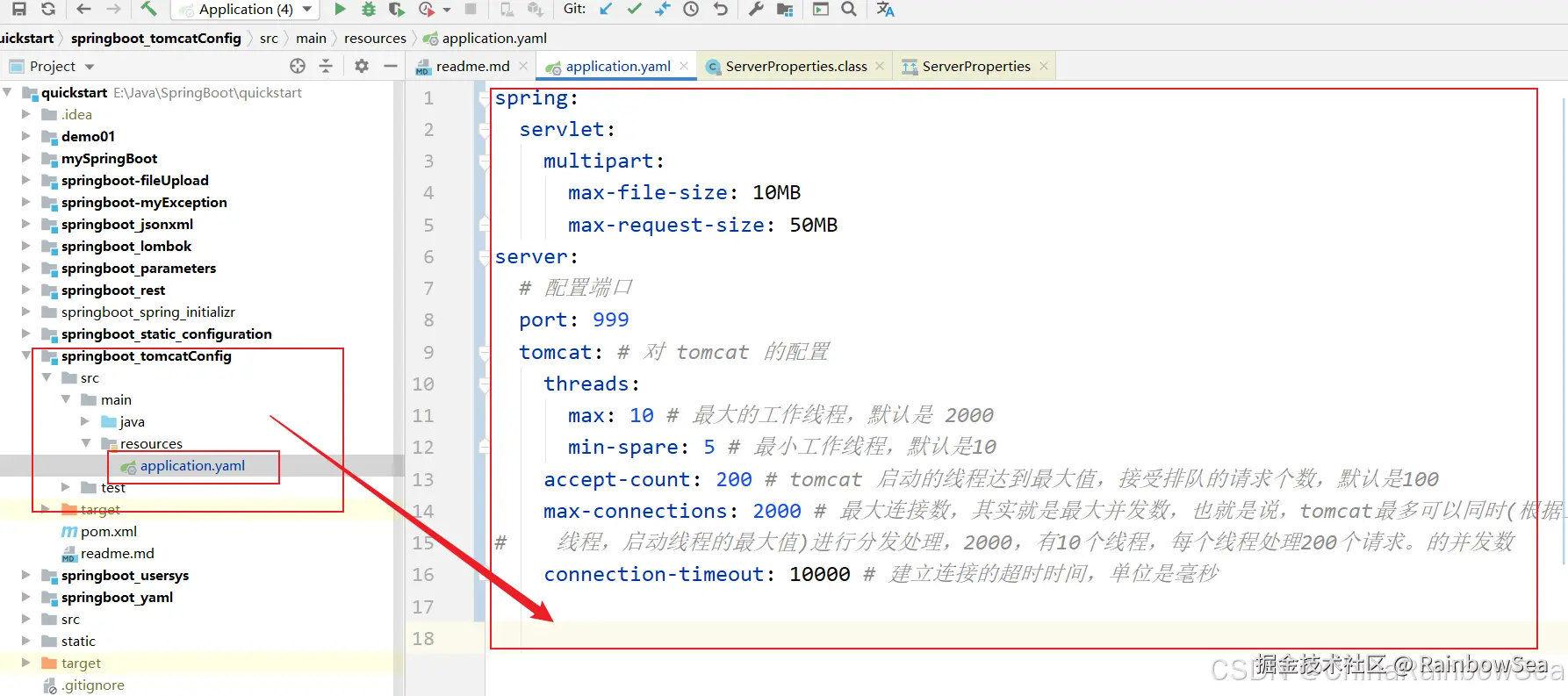1568x696 pixels.
Task: Expand the .idea folder
Action: (x=26, y=114)
